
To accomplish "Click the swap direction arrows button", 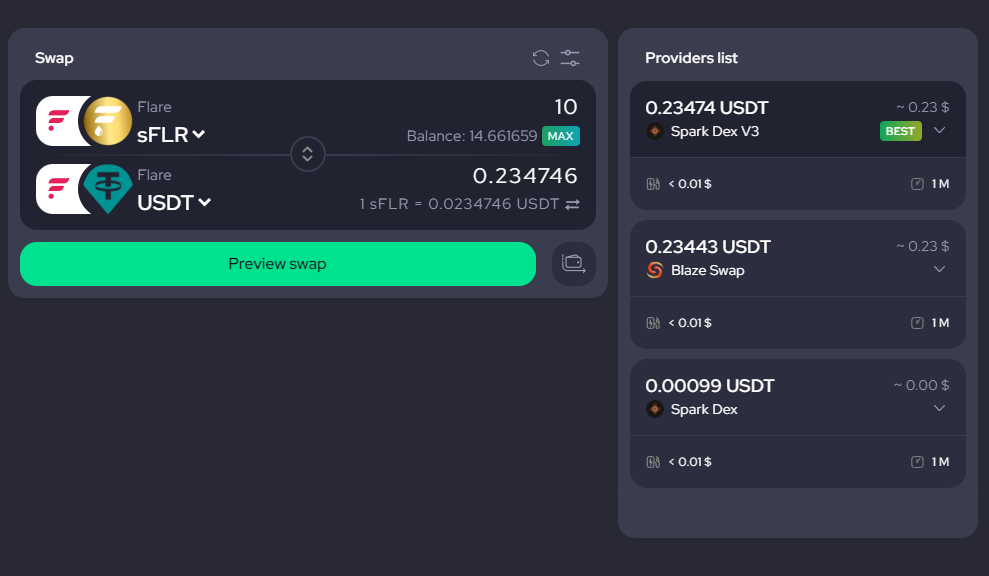I will (x=308, y=154).
